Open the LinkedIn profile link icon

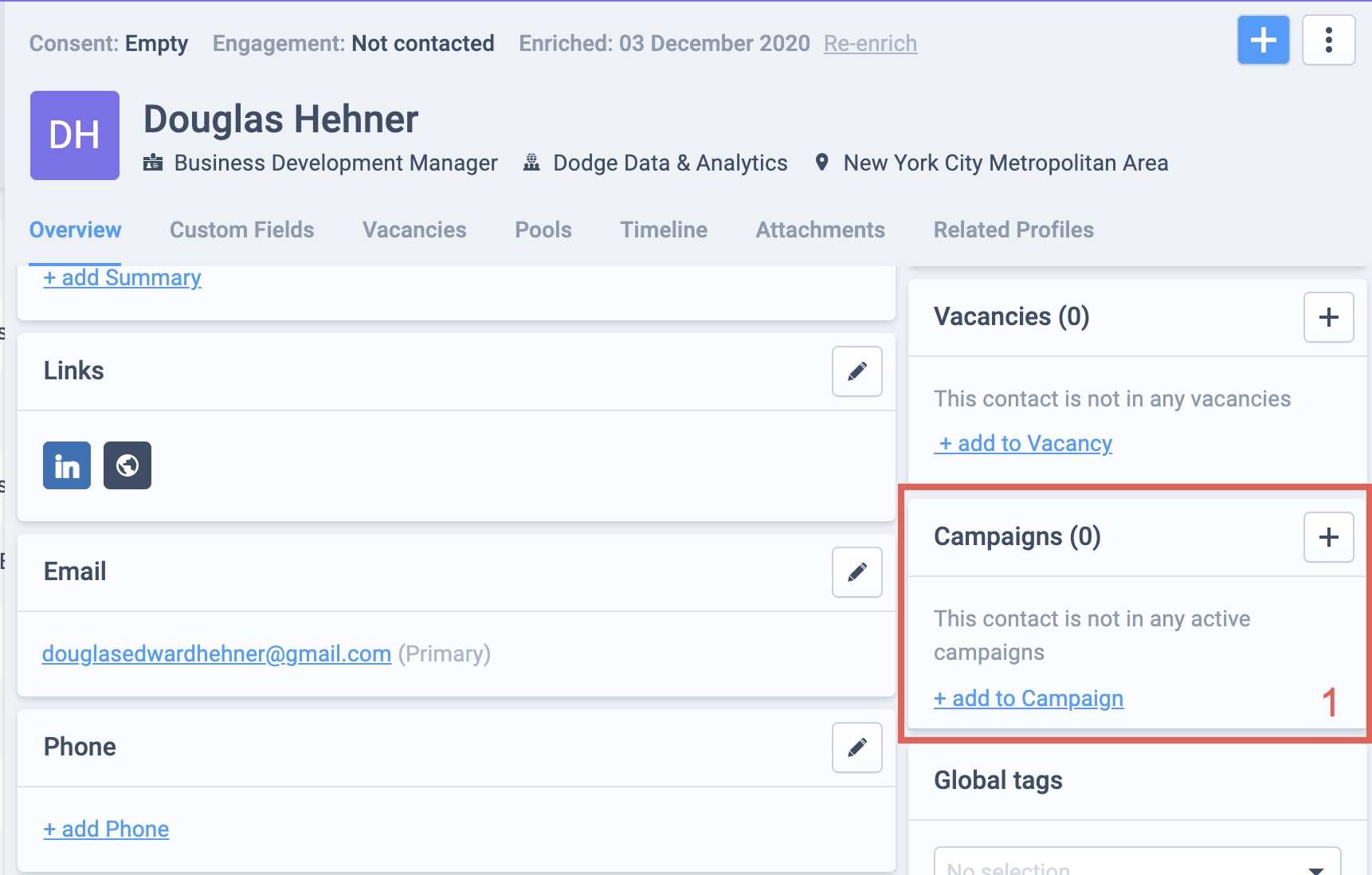click(x=67, y=465)
